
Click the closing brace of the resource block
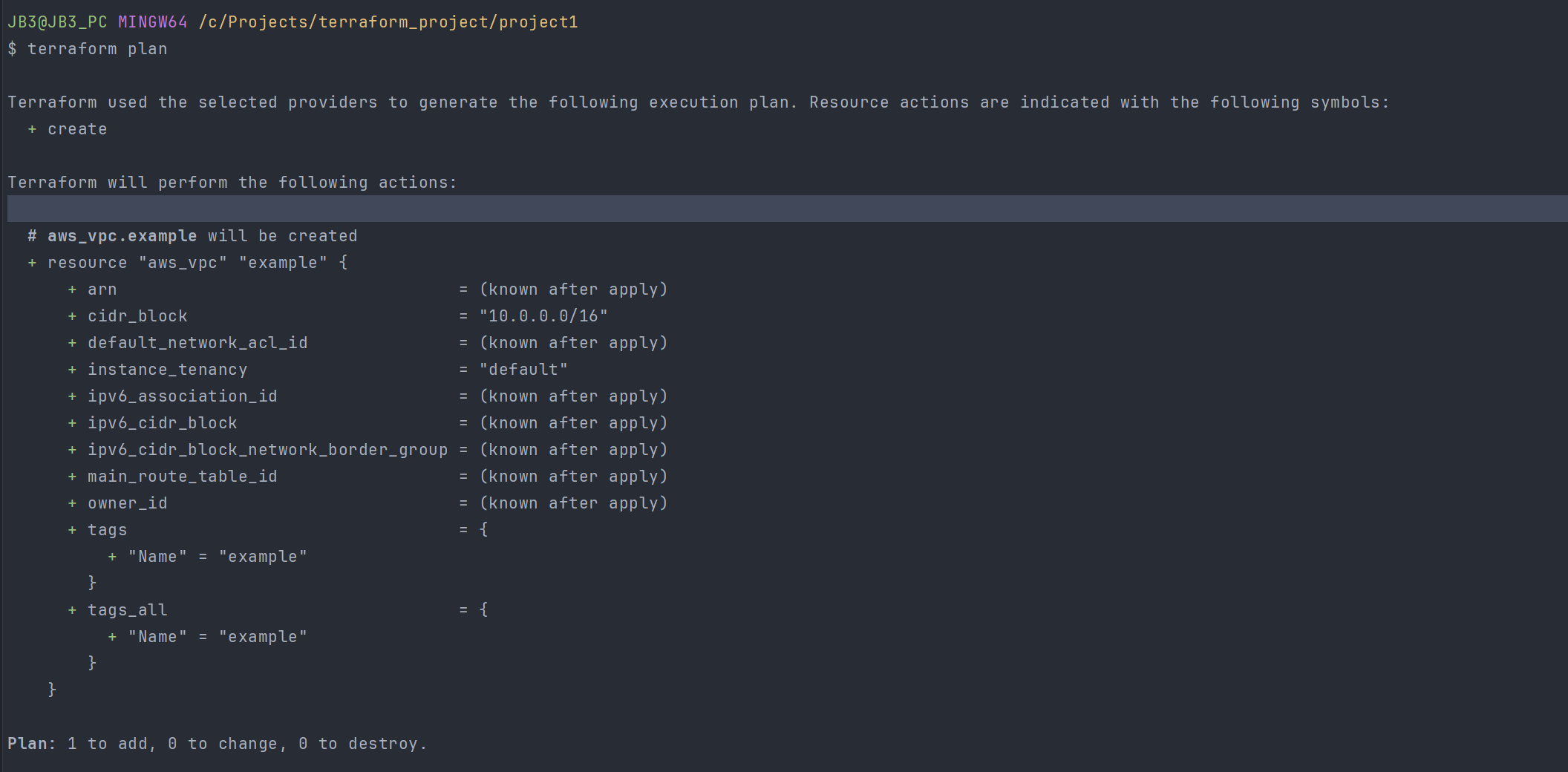pos(52,690)
